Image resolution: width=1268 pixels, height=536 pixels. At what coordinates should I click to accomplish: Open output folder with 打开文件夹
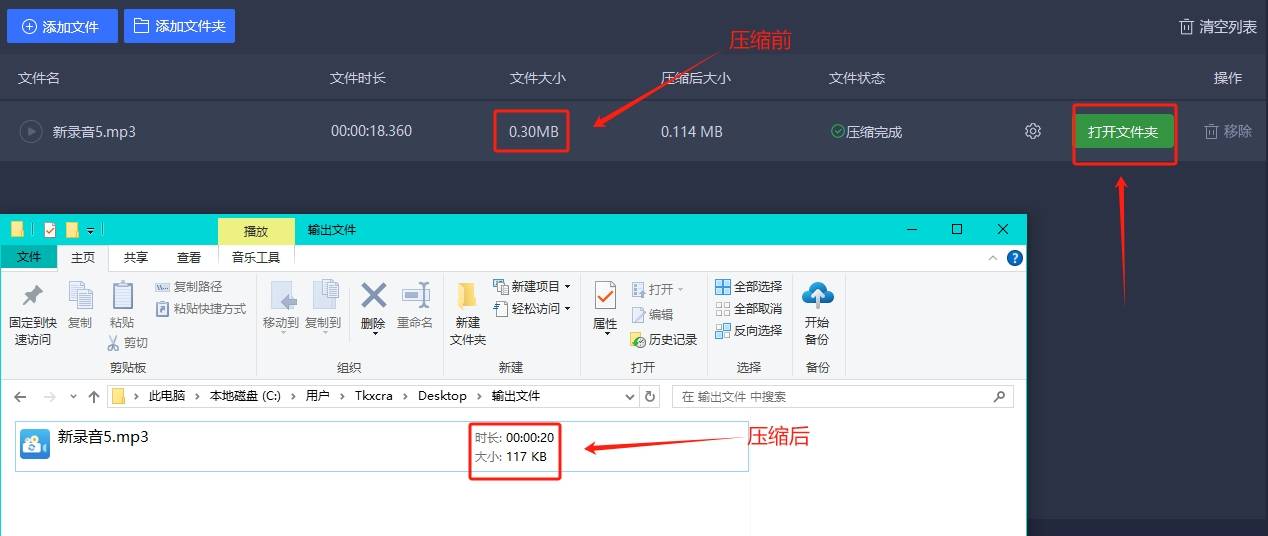(1123, 131)
